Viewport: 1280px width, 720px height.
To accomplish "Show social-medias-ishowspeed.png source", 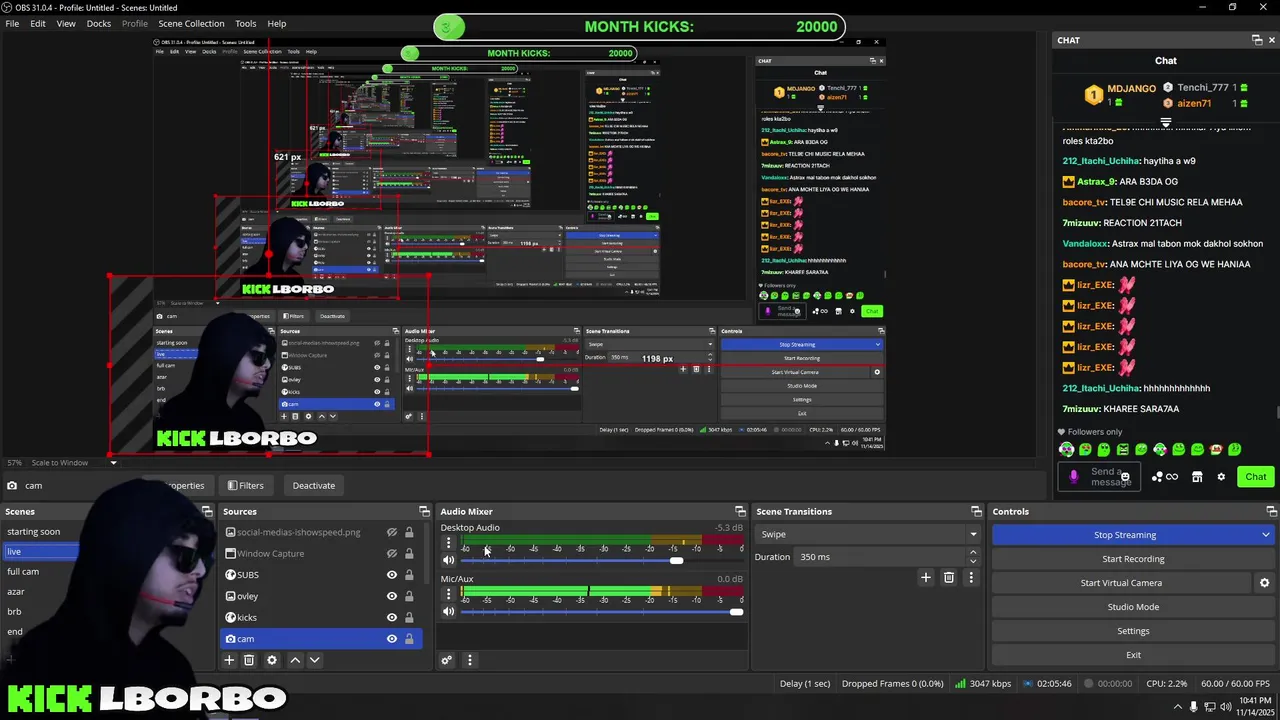I will pyautogui.click(x=392, y=532).
